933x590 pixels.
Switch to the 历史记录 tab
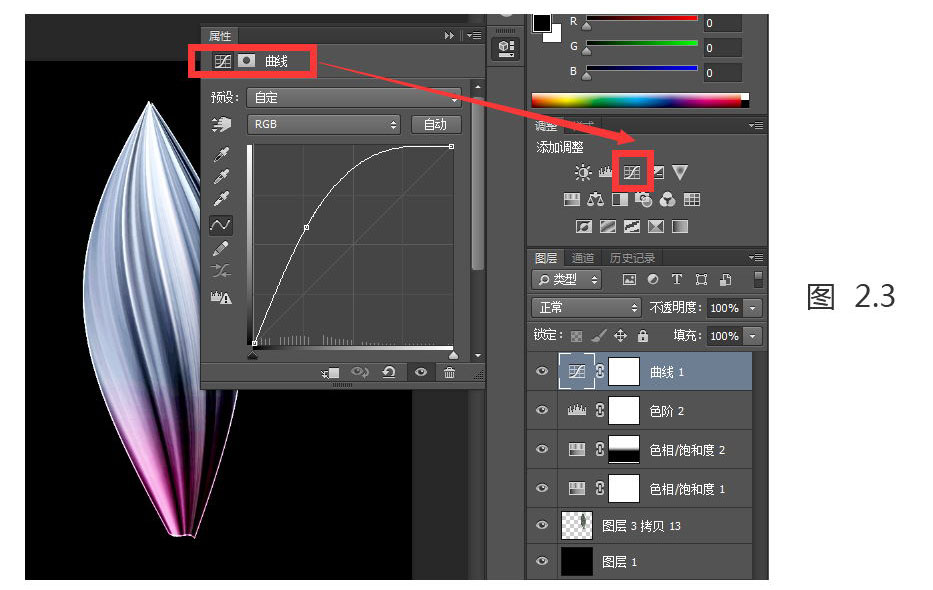coord(632,258)
